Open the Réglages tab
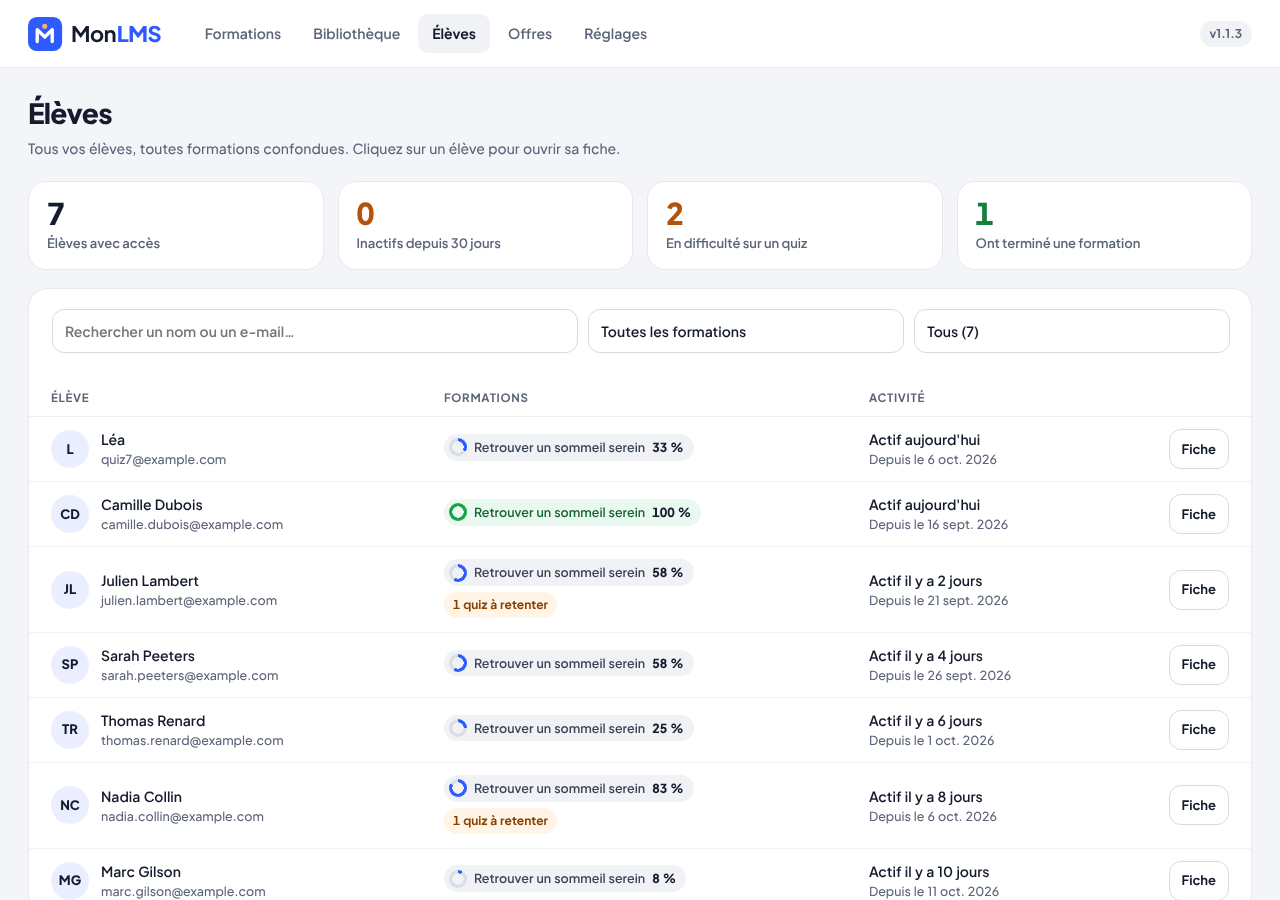Image resolution: width=1280 pixels, height=900 pixels. pos(616,34)
